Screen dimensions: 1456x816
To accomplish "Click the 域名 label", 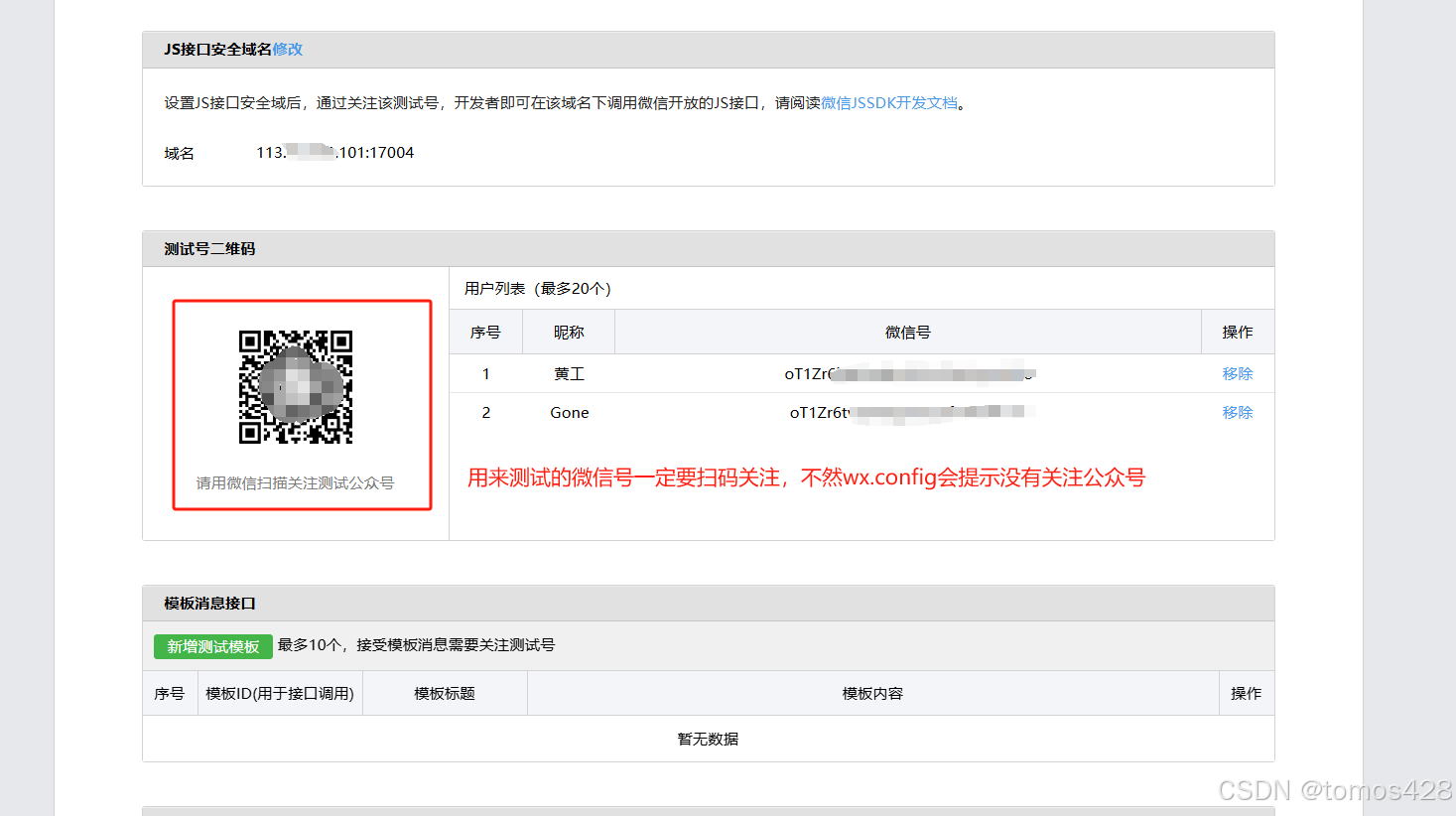I will coord(180,154).
